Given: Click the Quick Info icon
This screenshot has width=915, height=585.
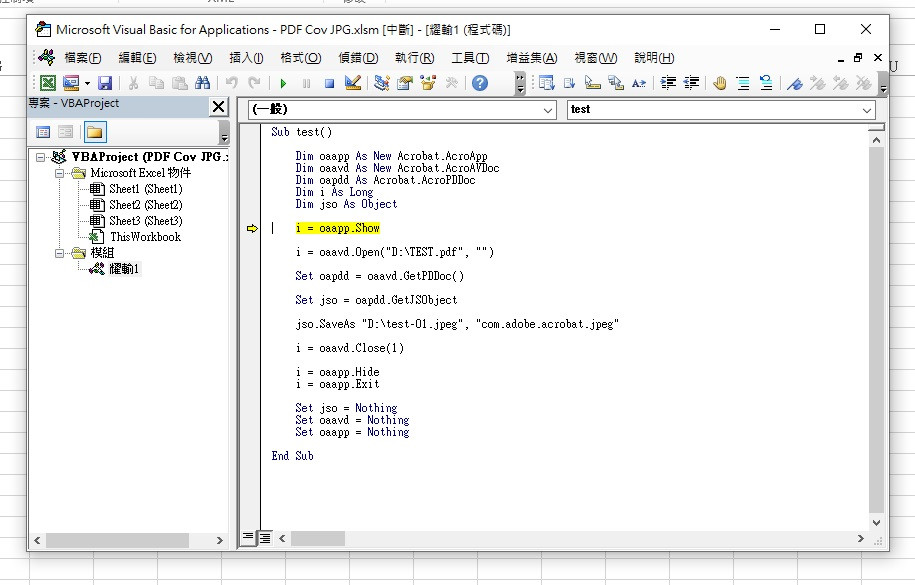Looking at the screenshot, I should pos(592,83).
